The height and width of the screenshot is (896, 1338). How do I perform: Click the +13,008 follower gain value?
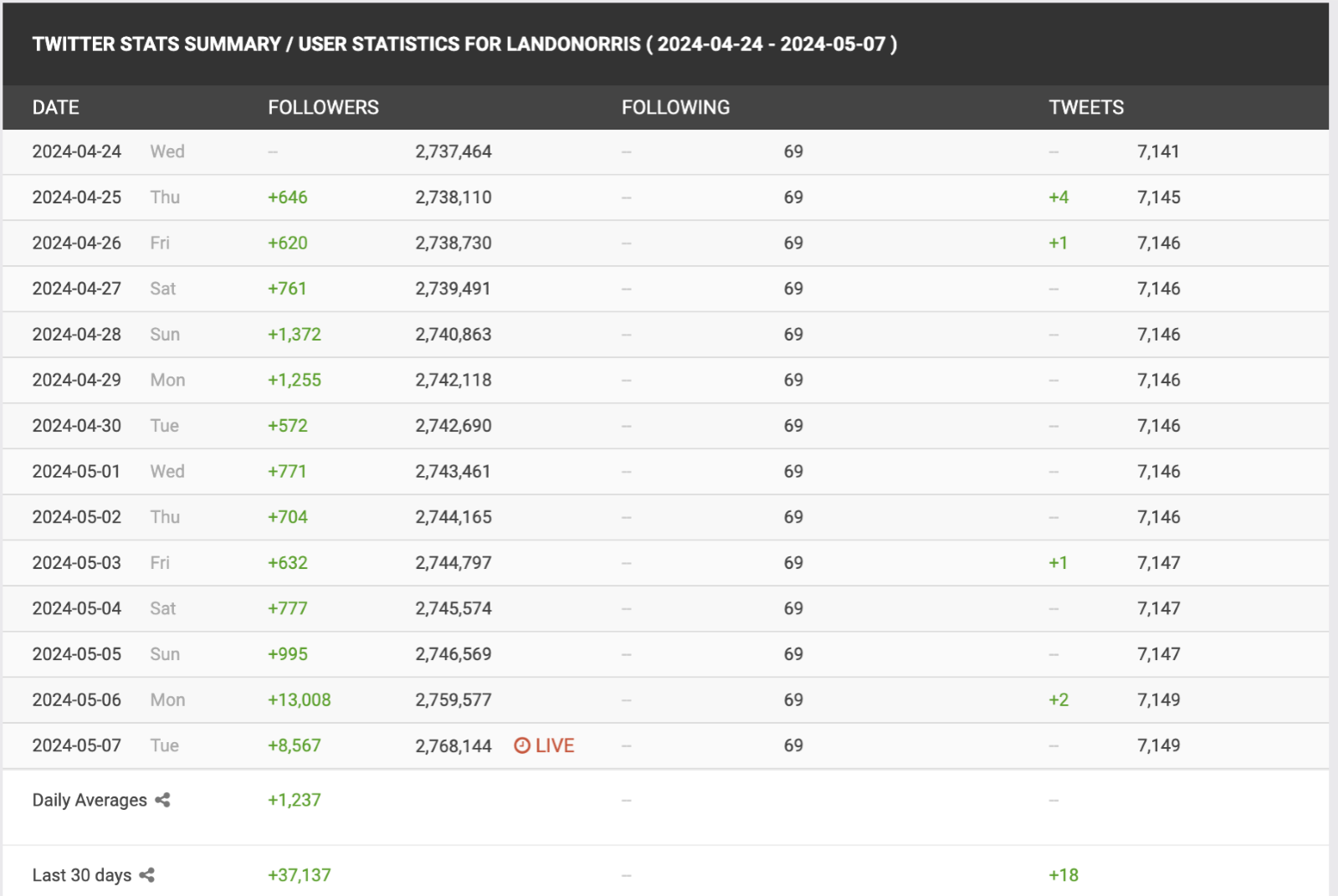(299, 700)
